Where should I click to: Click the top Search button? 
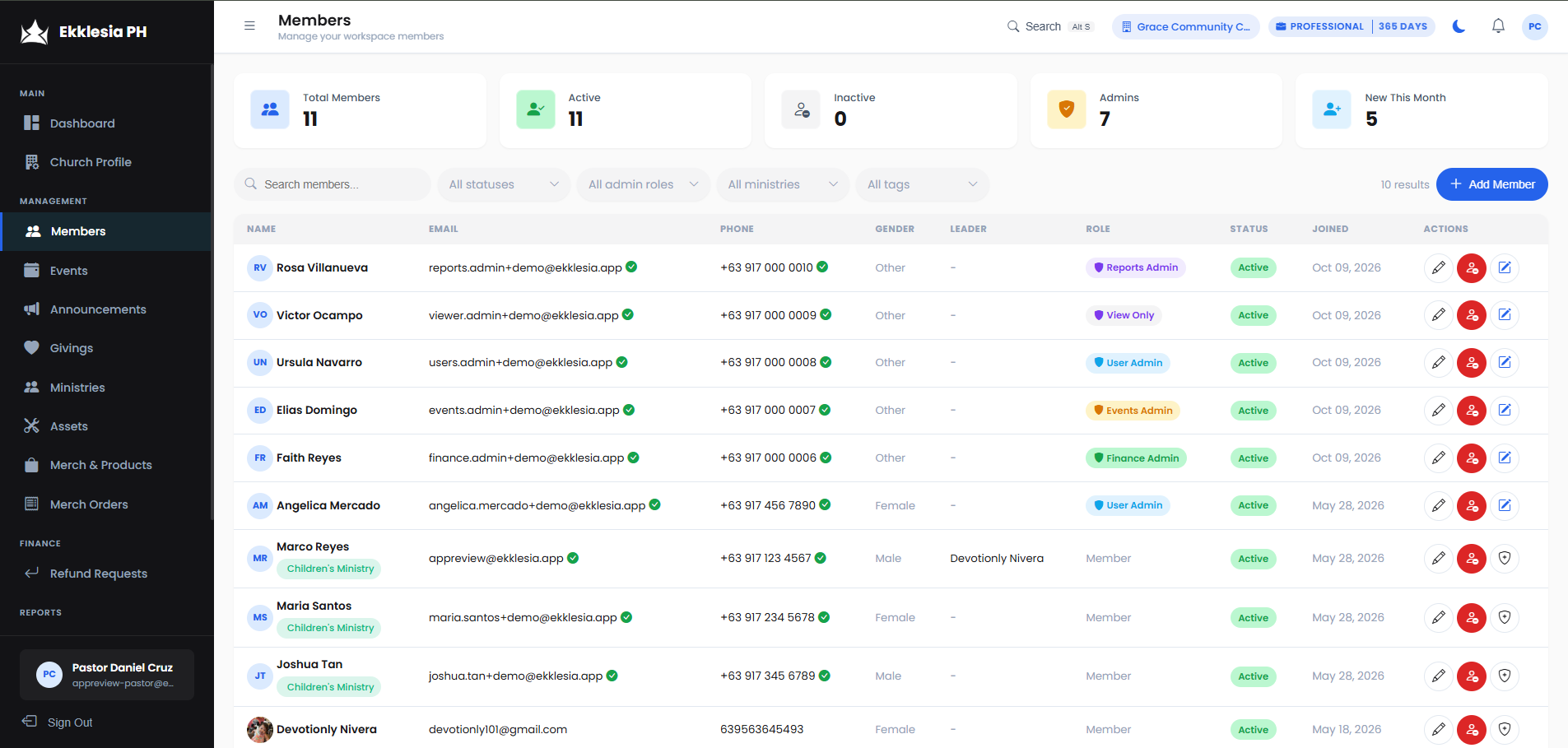(x=1049, y=26)
